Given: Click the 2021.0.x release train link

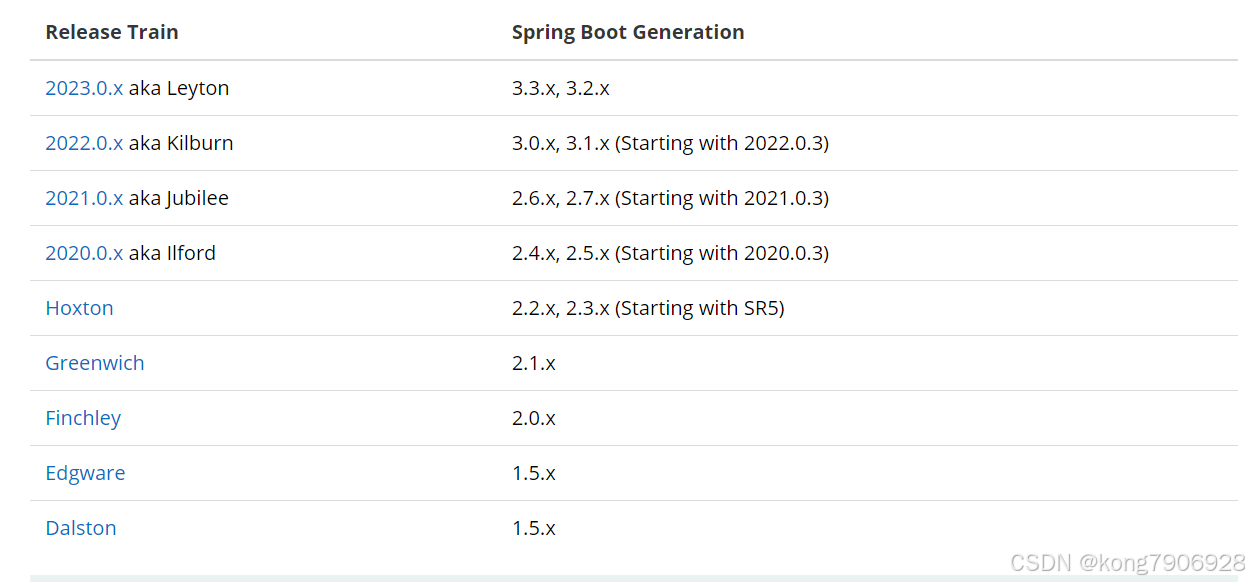Looking at the screenshot, I should (84, 198).
